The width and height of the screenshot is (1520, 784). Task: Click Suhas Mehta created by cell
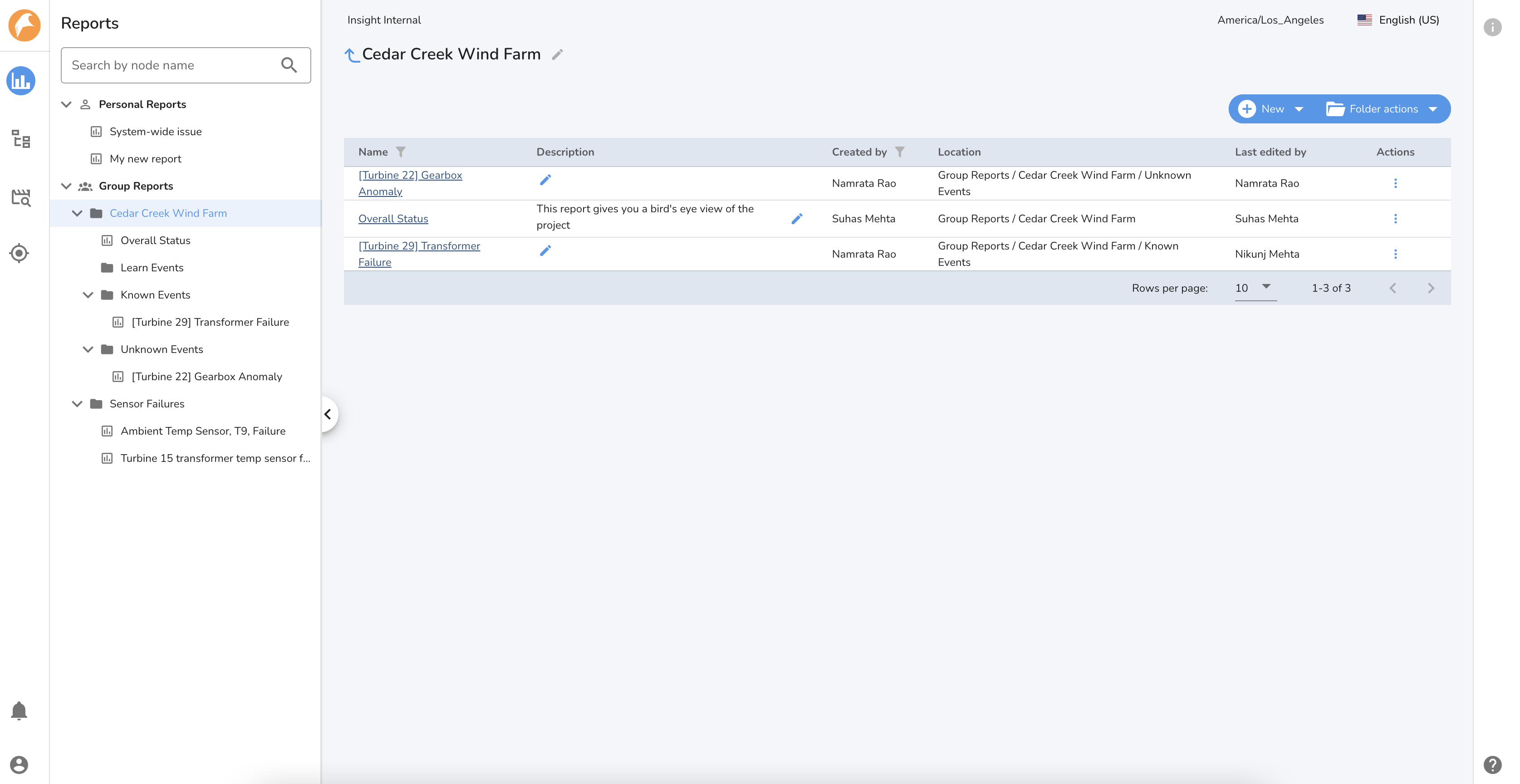tap(863, 219)
